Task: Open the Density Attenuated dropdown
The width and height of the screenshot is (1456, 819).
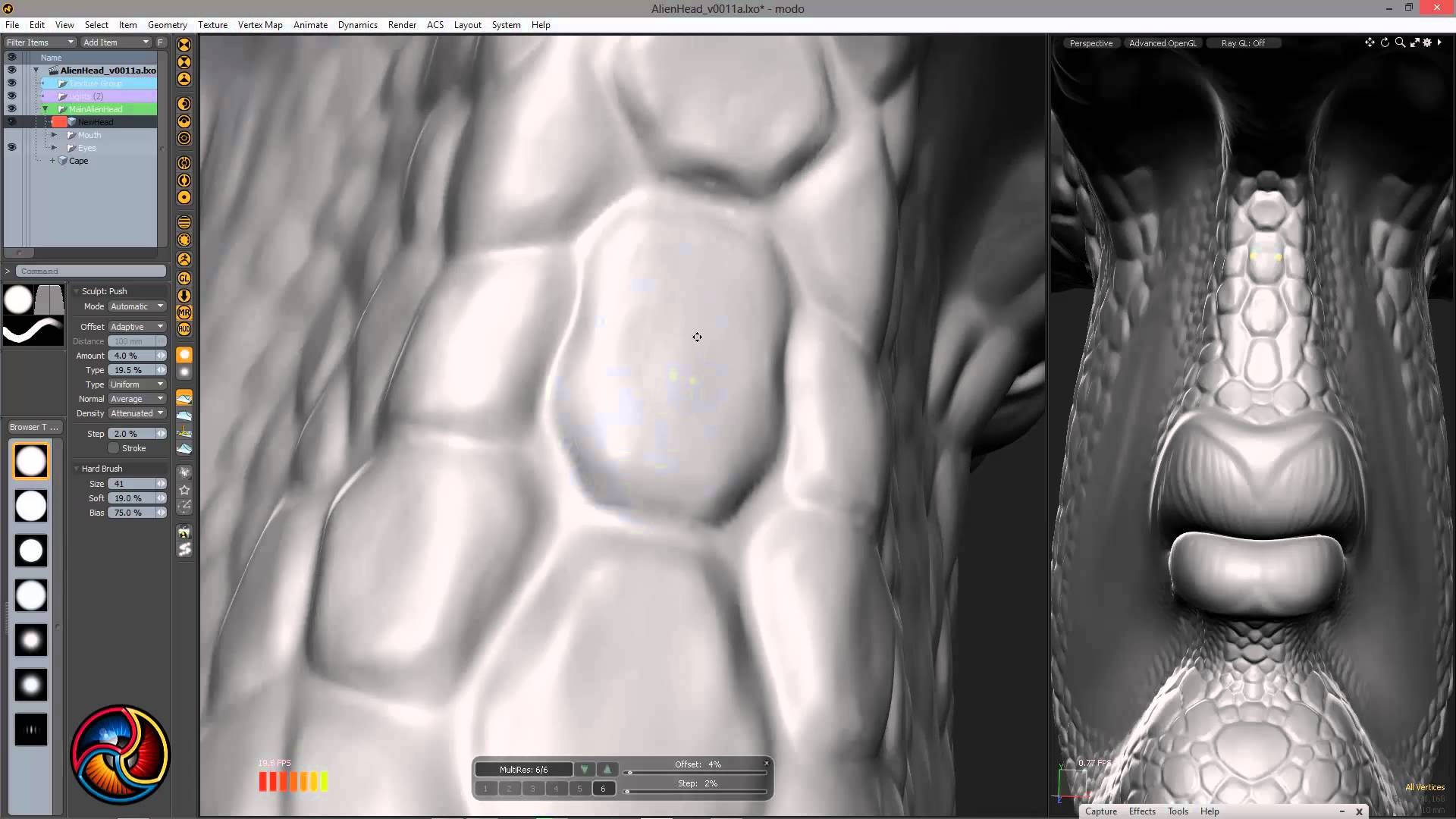Action: coord(136,413)
